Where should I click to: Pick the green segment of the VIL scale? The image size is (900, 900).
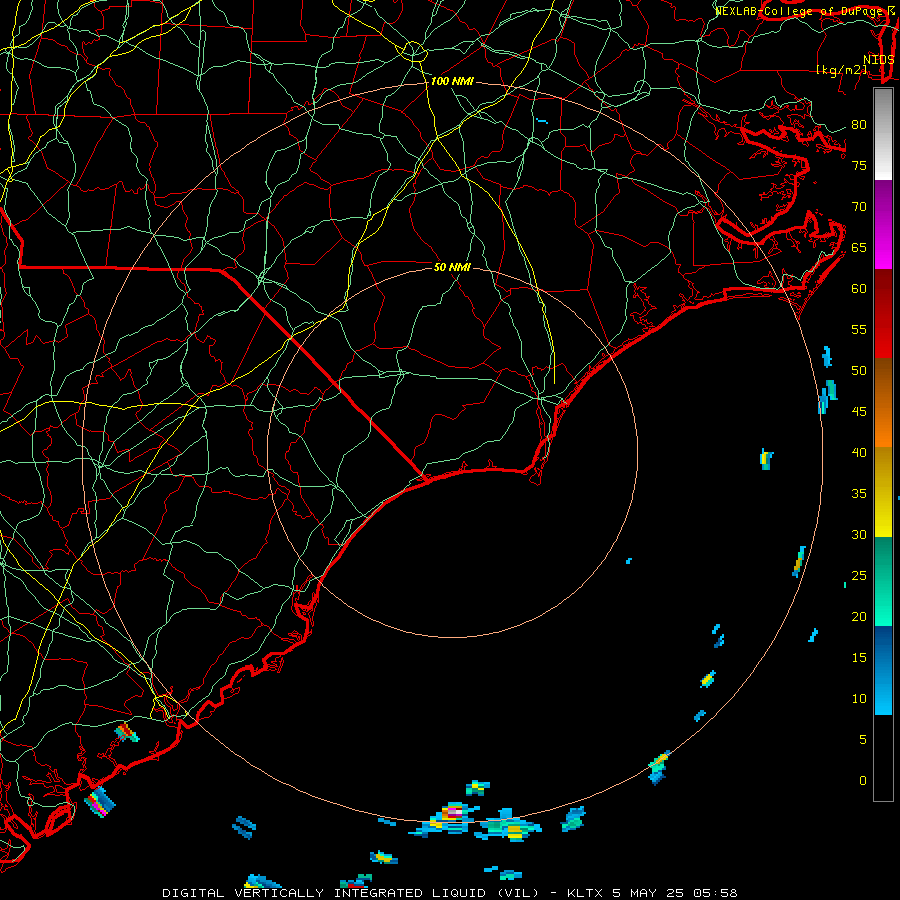[x=883, y=581]
